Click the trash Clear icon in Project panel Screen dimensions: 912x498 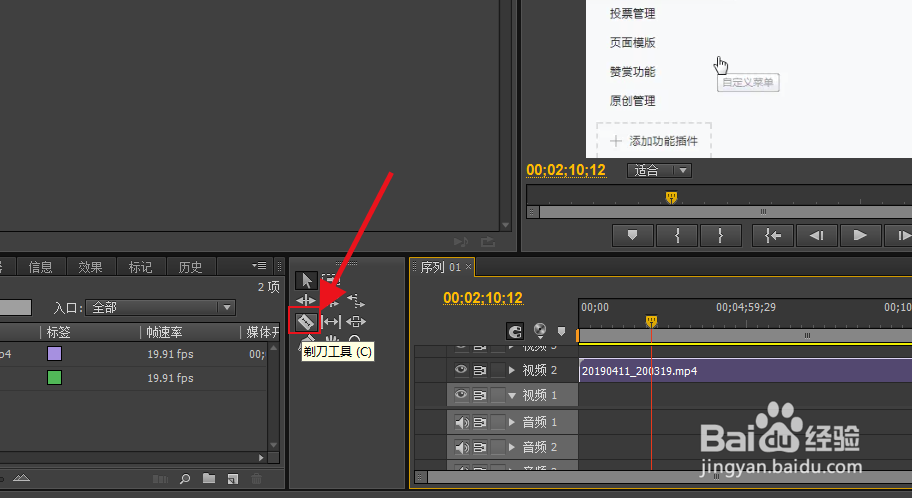pos(256,479)
